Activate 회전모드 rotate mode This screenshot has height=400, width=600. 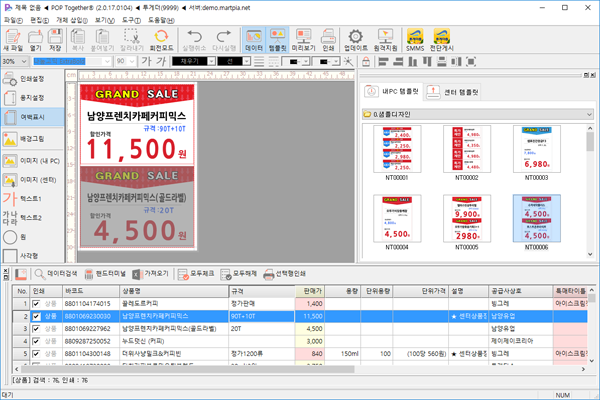click(x=161, y=40)
